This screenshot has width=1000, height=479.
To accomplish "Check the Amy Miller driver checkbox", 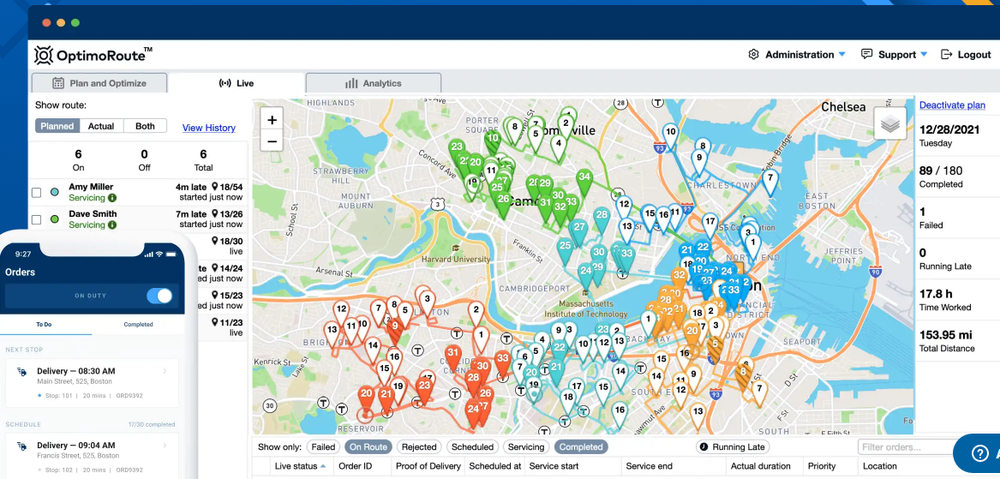I will tap(37, 192).
